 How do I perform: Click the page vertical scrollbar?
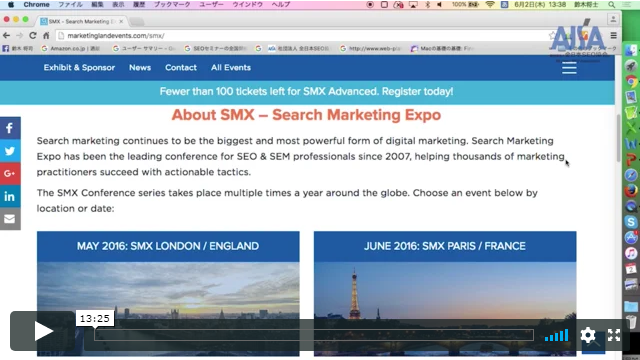pyautogui.click(x=618, y=139)
